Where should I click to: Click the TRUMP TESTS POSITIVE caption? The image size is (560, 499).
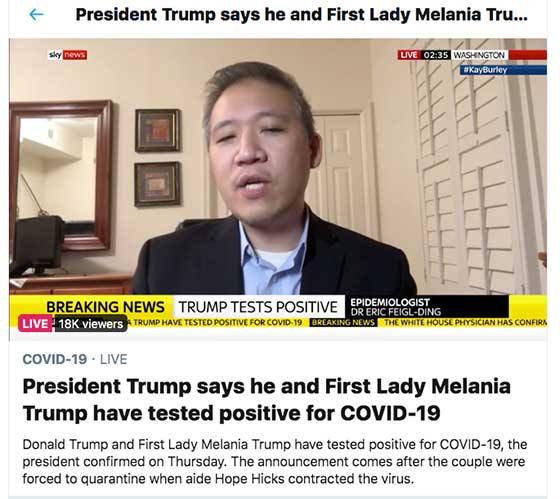(258, 307)
